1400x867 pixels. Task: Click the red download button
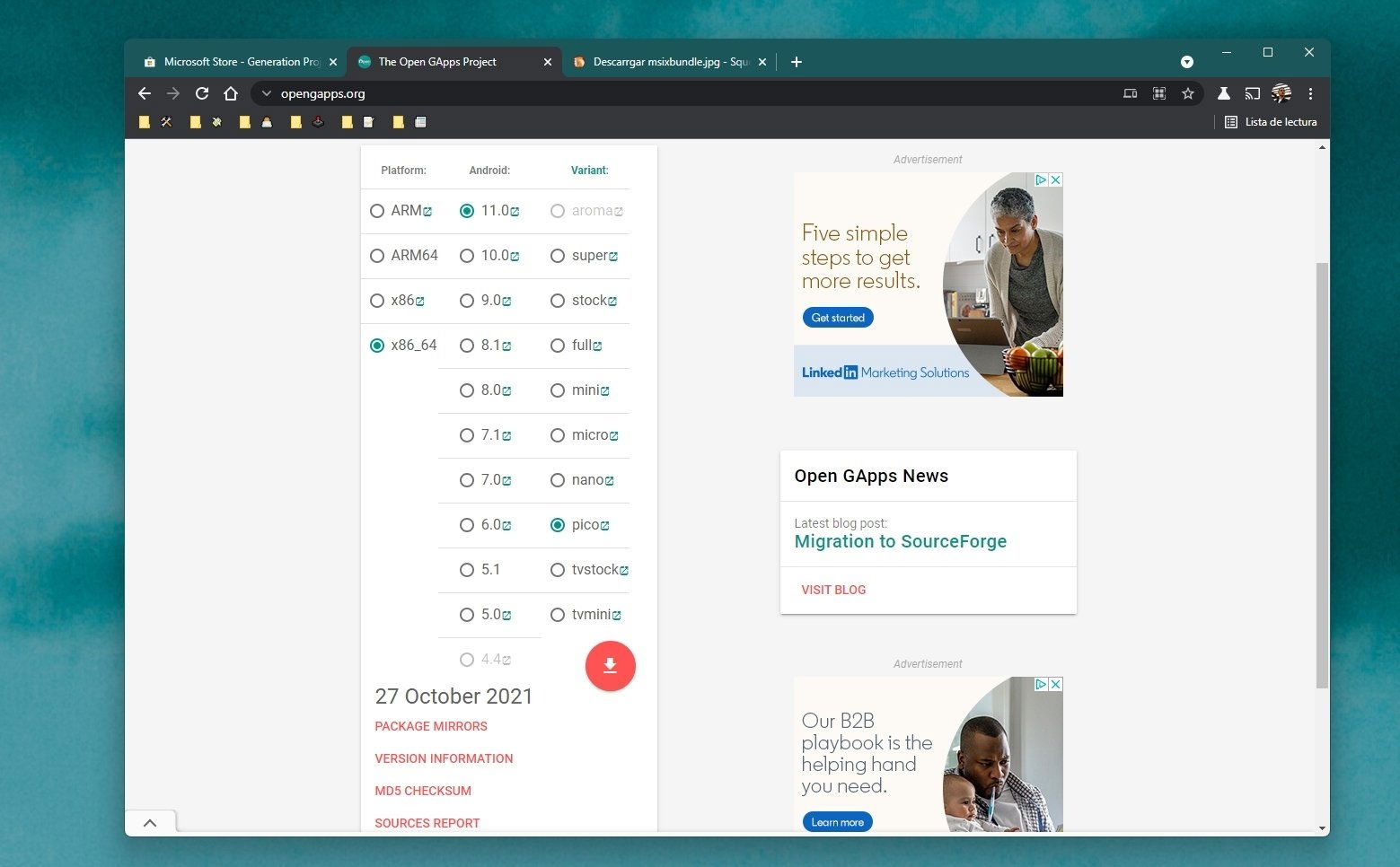coord(610,665)
